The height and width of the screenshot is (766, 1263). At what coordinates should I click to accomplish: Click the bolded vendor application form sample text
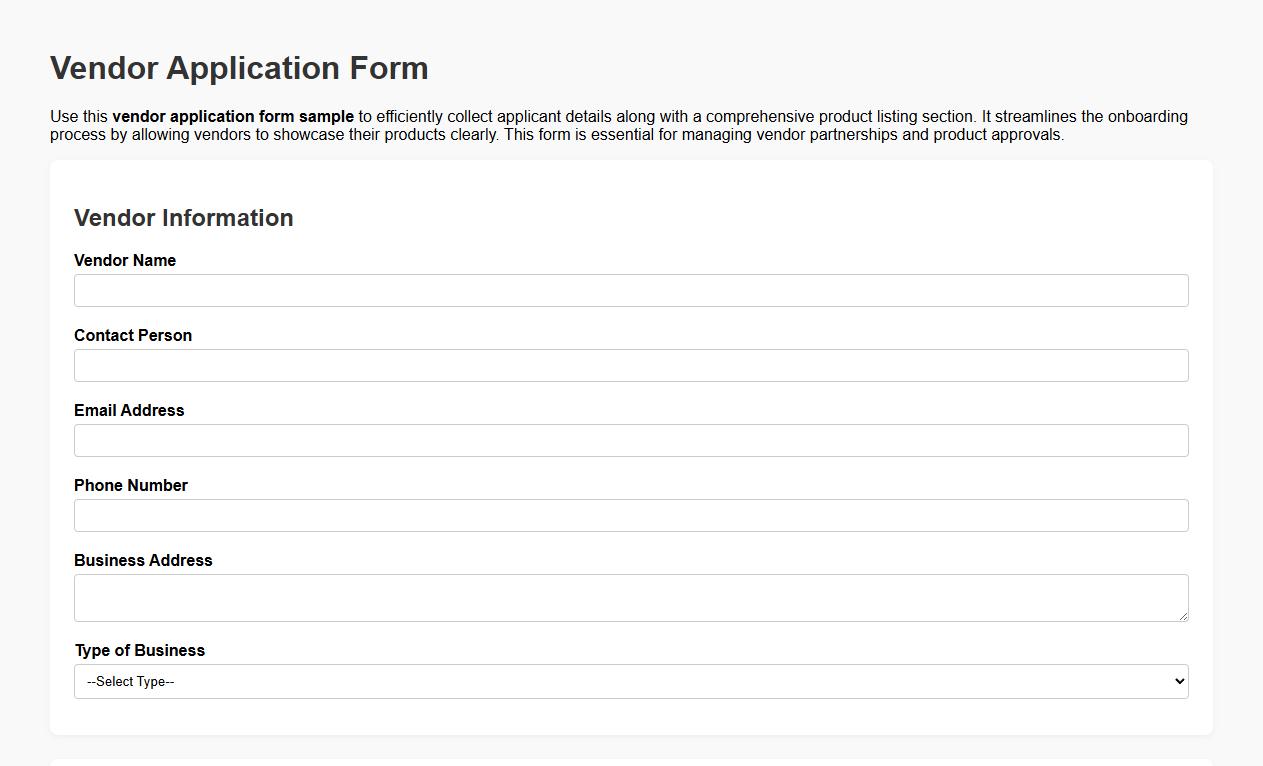(x=233, y=116)
